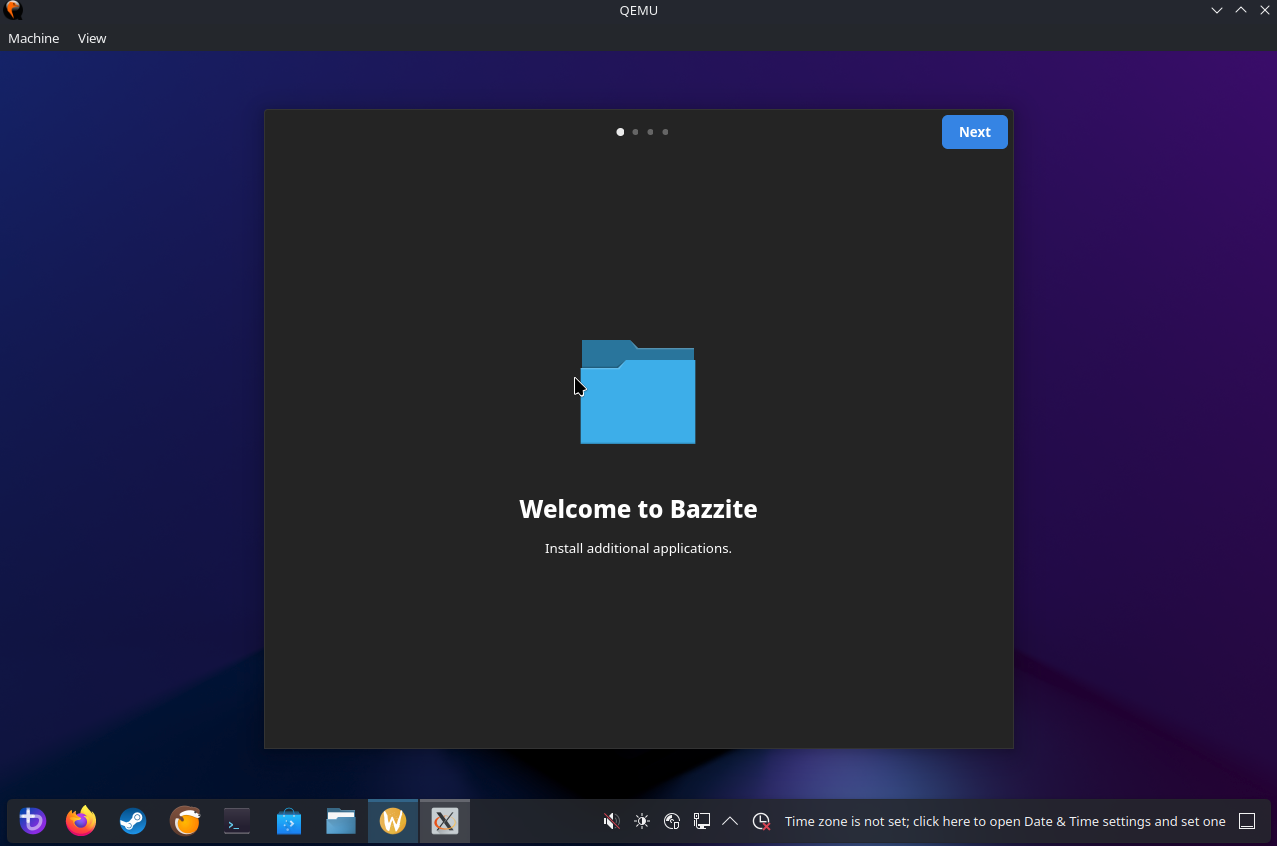Select the X11 app taskbar entry
1277x846 pixels.
[445, 821]
